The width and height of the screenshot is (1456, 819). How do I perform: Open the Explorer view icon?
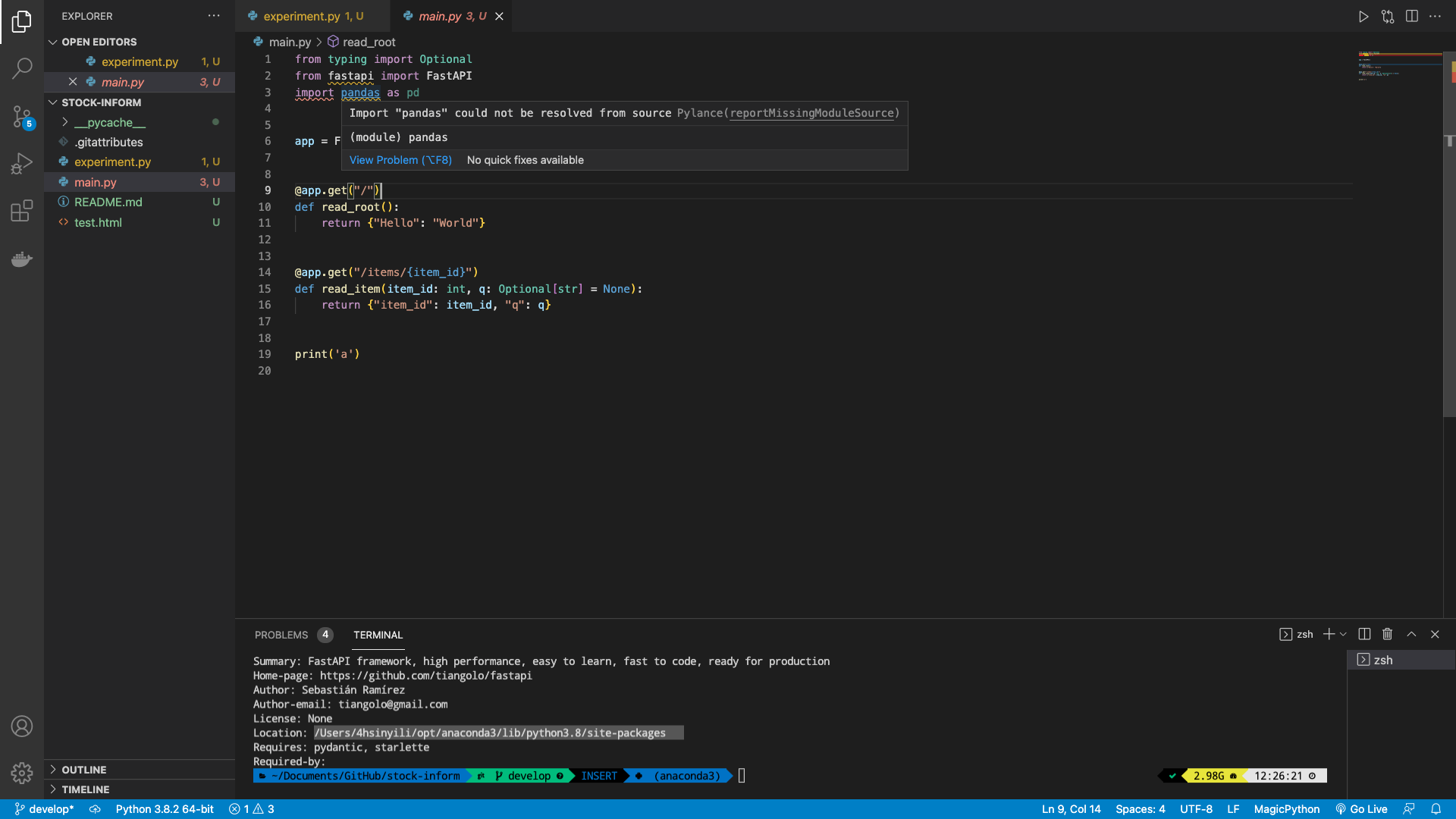point(22,21)
